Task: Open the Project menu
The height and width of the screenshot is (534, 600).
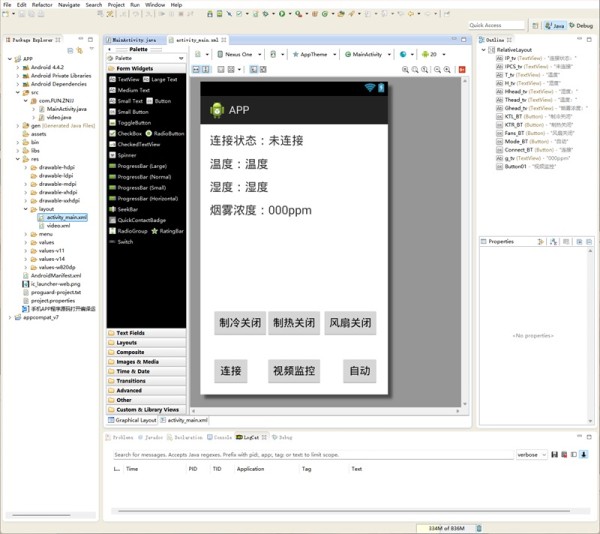Action: tap(116, 5)
